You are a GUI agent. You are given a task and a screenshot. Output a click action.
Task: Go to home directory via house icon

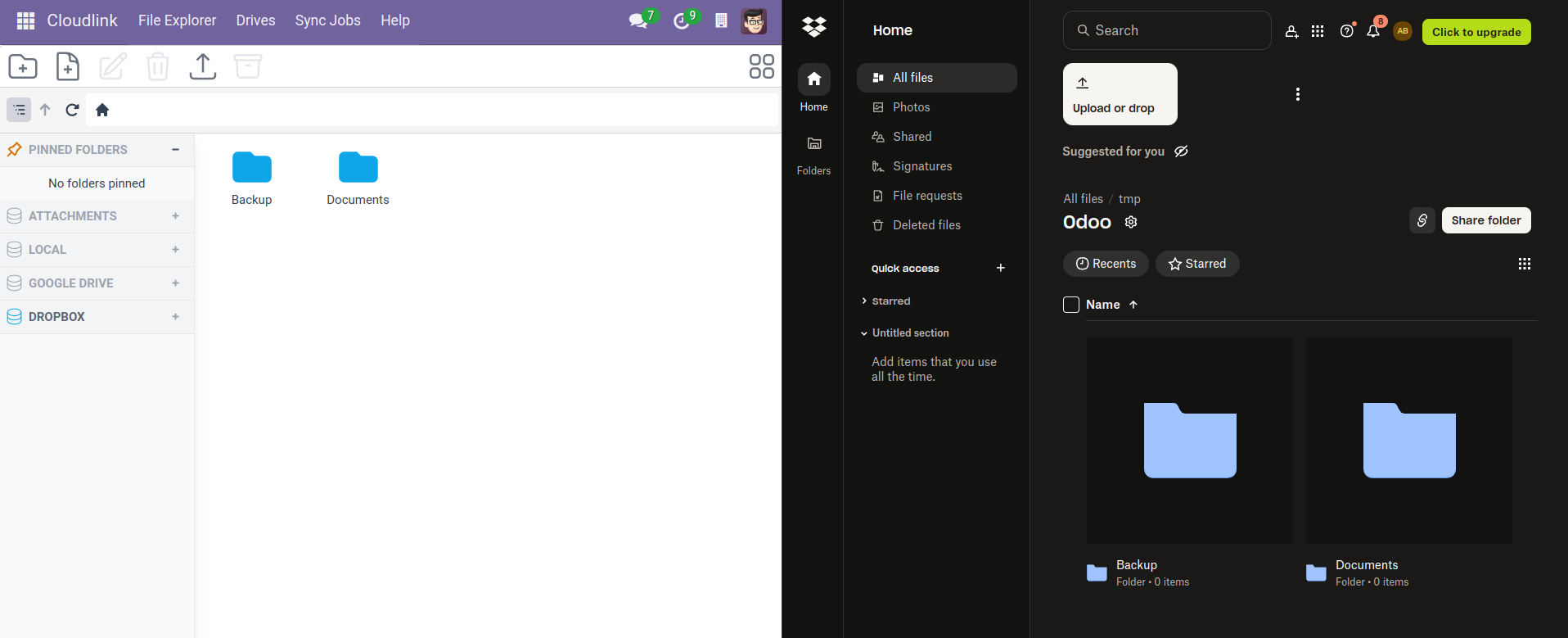[x=102, y=110]
